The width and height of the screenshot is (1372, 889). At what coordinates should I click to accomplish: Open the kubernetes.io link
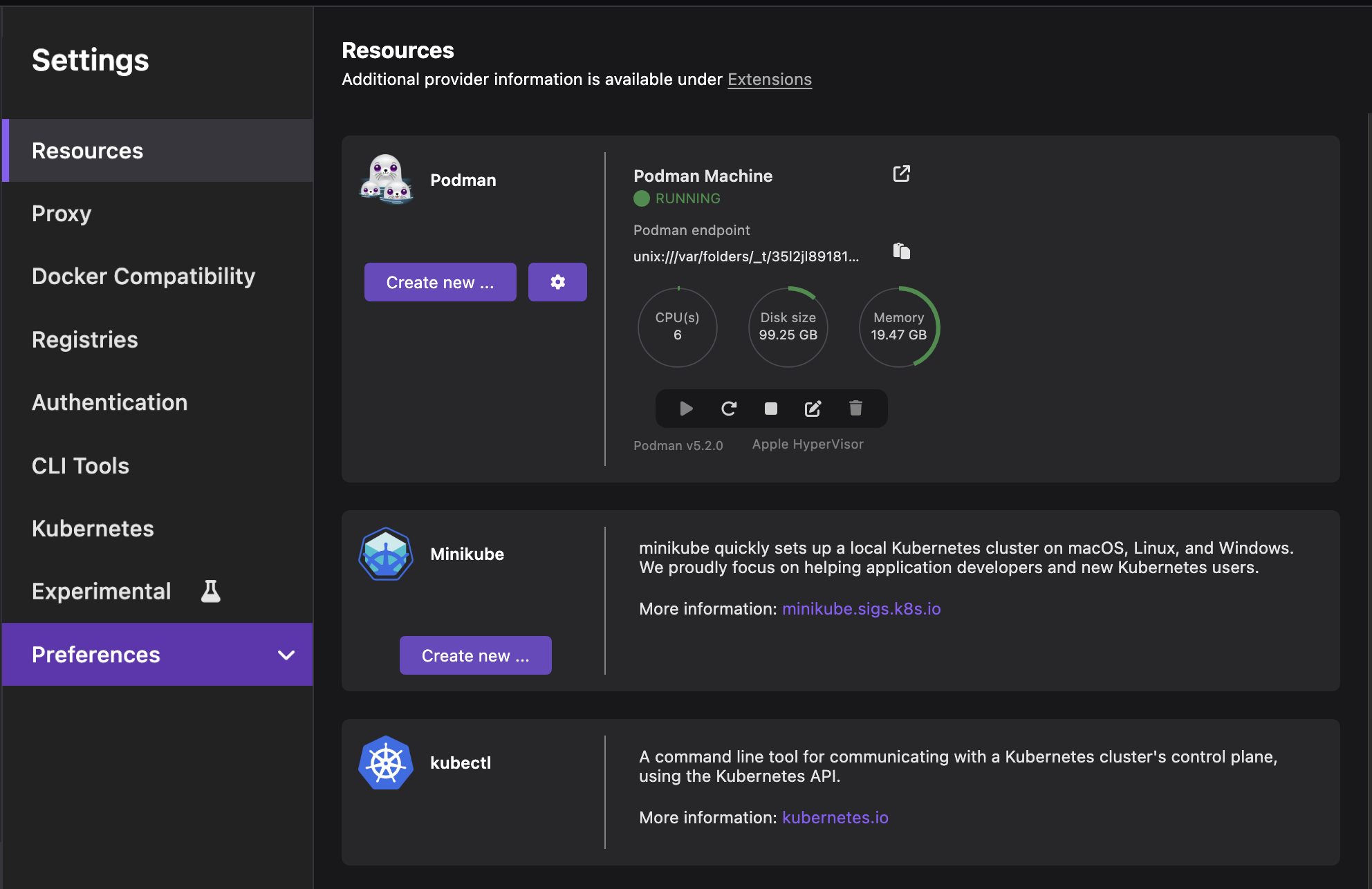coord(835,818)
